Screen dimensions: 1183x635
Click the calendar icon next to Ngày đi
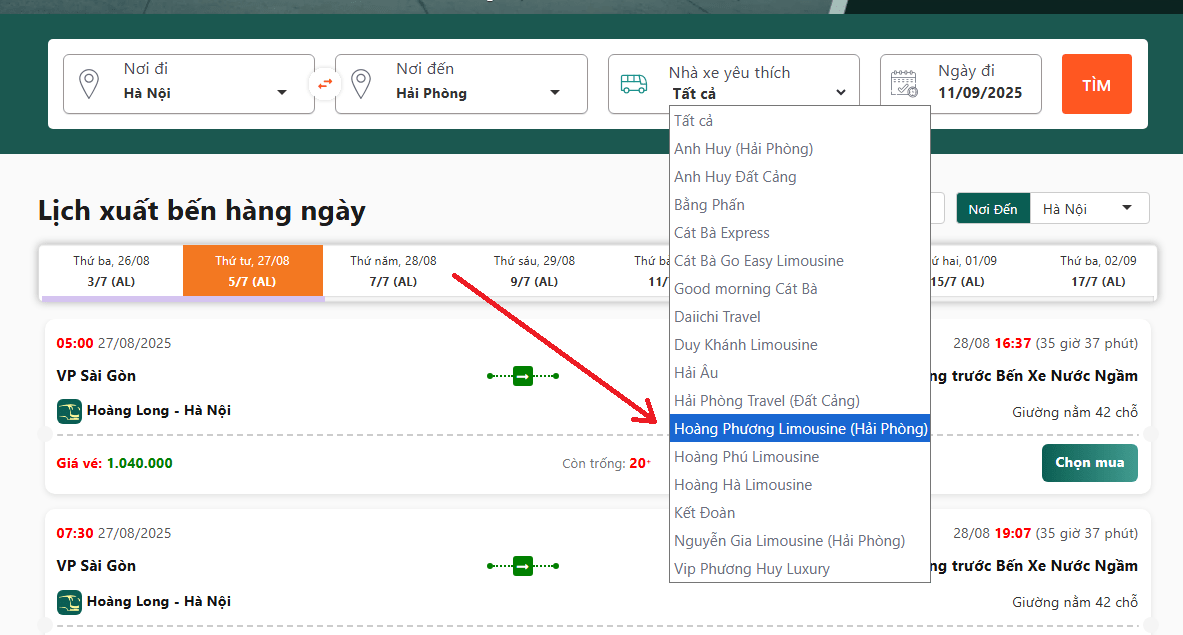[x=904, y=84]
